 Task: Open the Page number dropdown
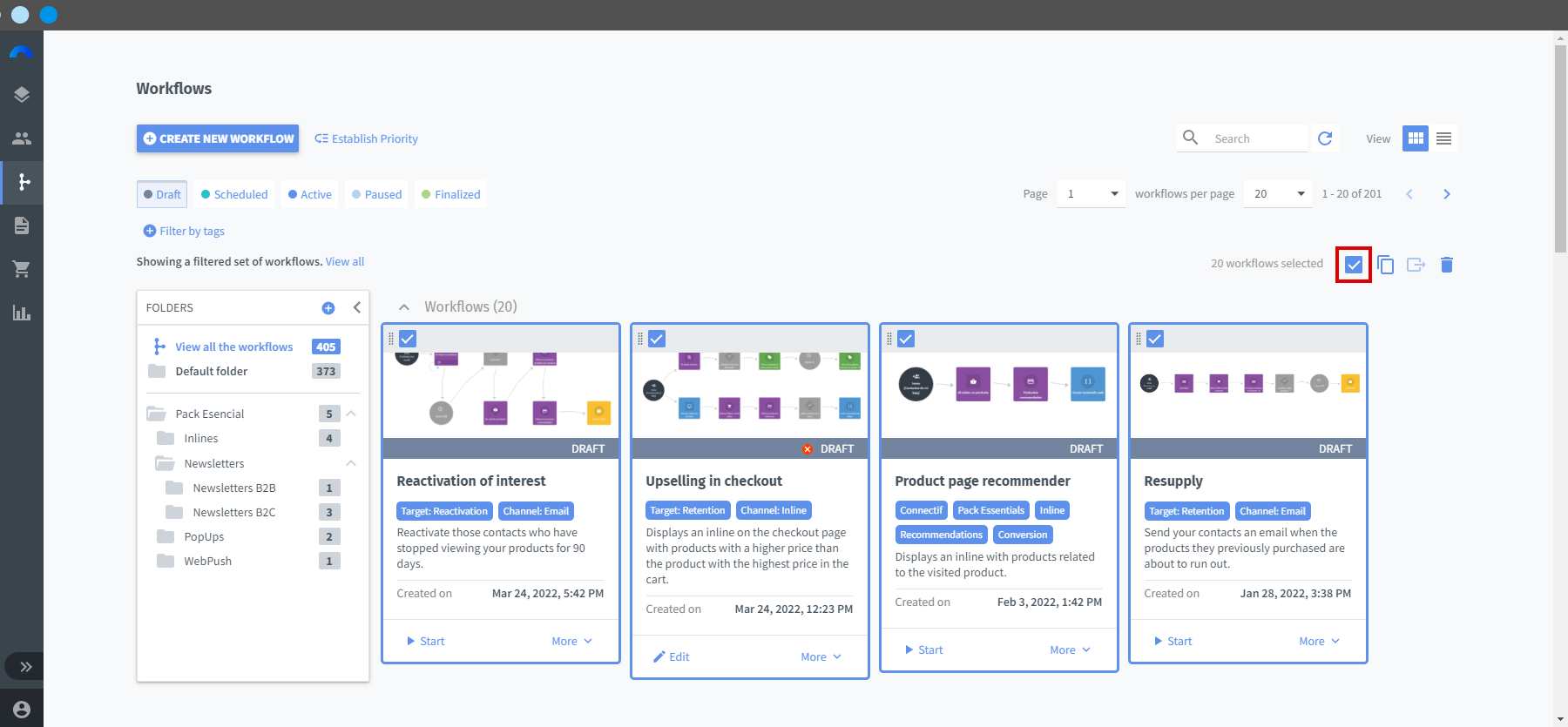tap(1091, 193)
